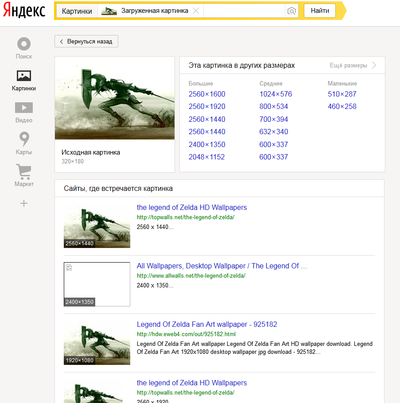Click the search text input field
The height and width of the screenshot is (403, 400).
click(x=244, y=11)
